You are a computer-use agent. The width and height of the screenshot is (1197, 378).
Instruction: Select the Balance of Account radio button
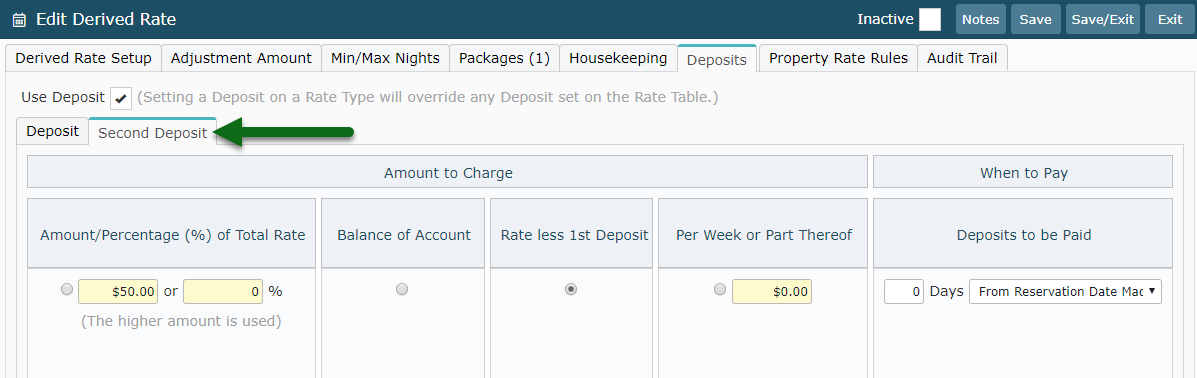[x=402, y=289]
